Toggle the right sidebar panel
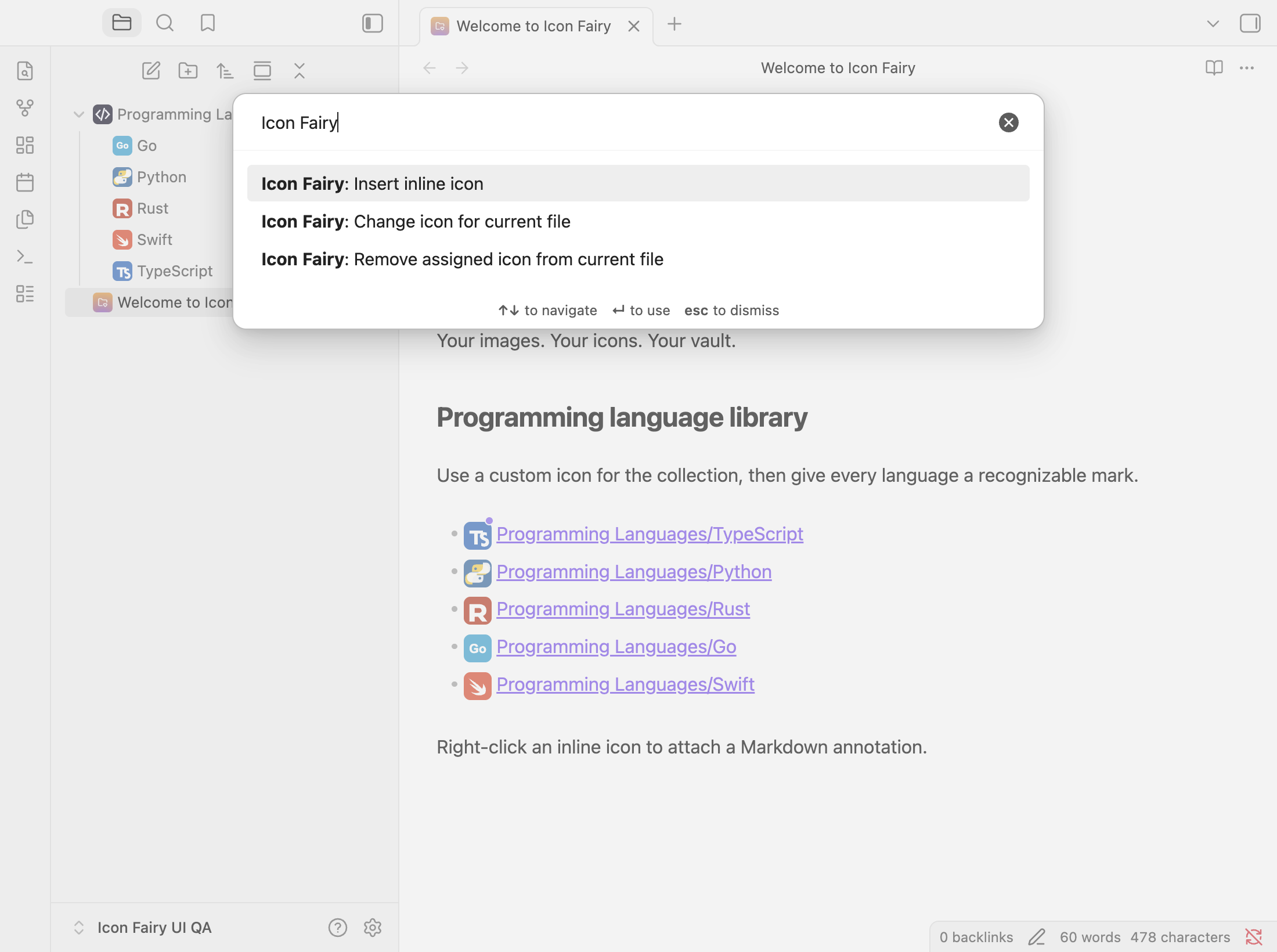The height and width of the screenshot is (952, 1277). click(x=1250, y=23)
